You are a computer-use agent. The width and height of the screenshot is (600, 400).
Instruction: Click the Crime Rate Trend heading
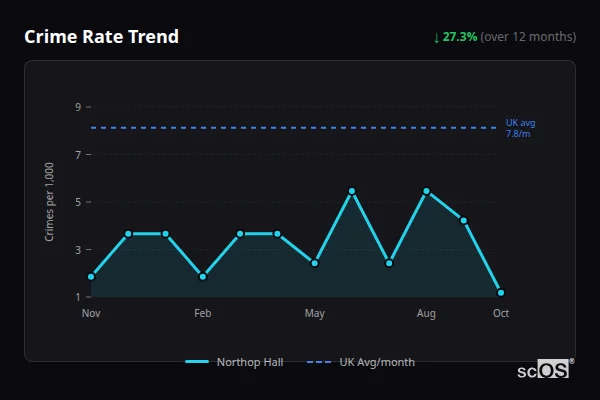[101, 37]
